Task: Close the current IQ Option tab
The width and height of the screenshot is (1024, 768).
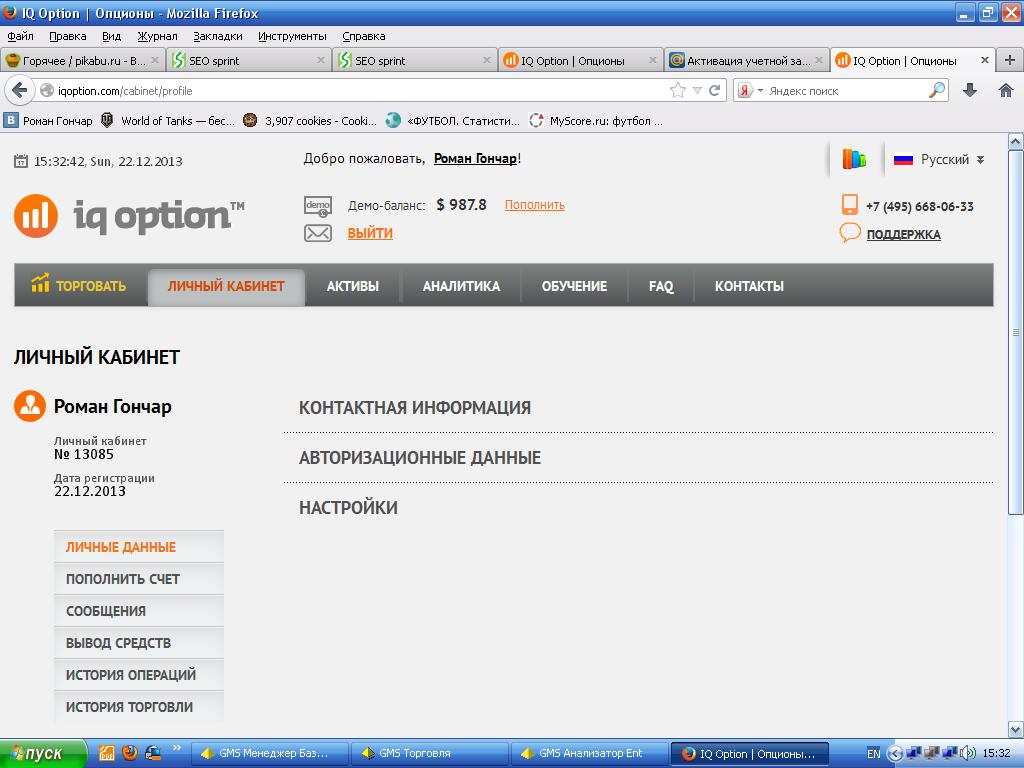Action: pyautogui.click(x=985, y=60)
